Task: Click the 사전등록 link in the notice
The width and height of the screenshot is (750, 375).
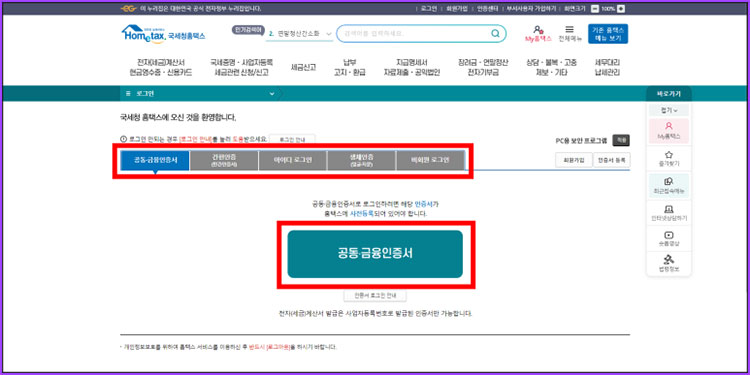Action: click(x=362, y=213)
